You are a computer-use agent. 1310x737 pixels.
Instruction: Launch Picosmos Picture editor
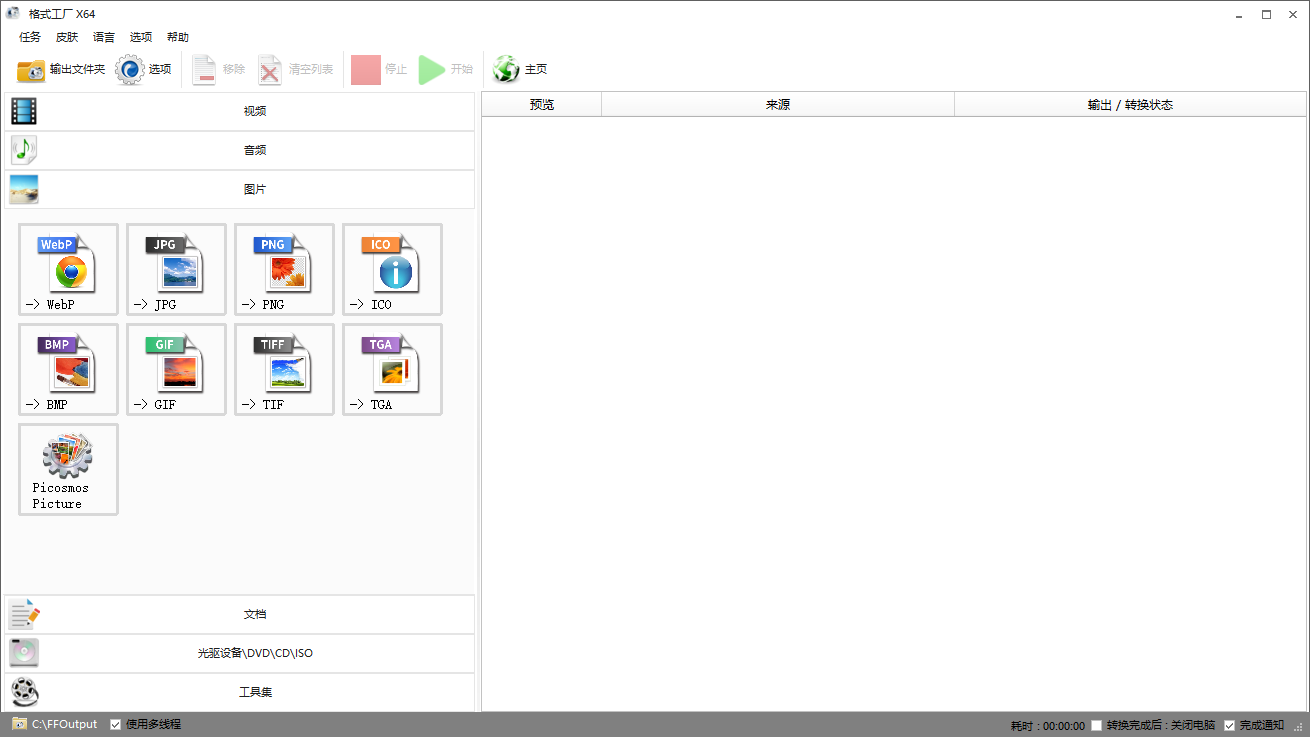coord(67,469)
